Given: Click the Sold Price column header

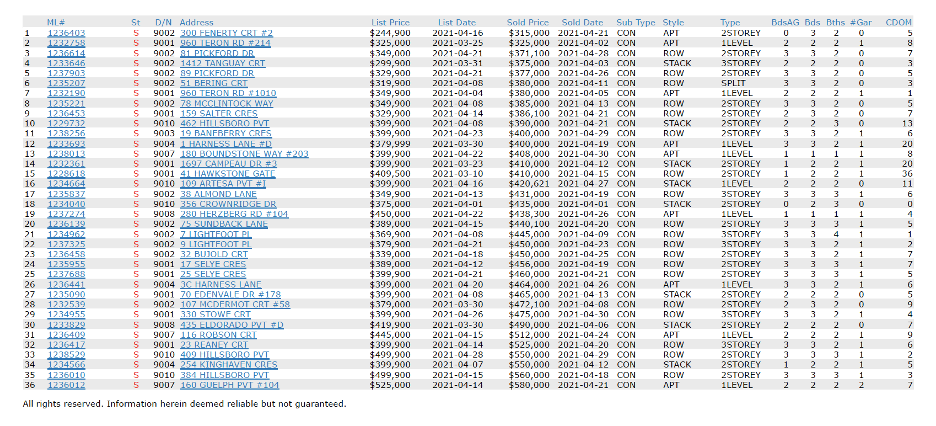Looking at the screenshot, I should click(527, 21).
